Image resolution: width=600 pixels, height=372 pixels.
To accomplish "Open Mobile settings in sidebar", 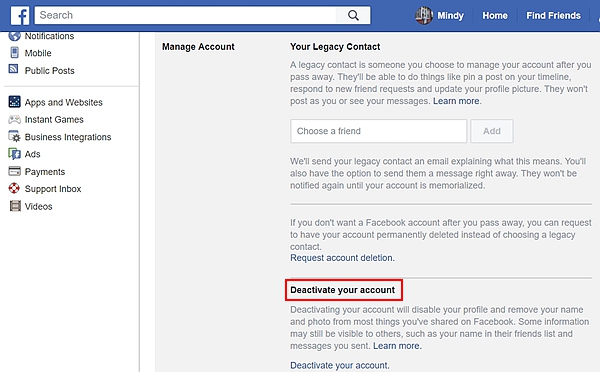I will [x=38, y=53].
